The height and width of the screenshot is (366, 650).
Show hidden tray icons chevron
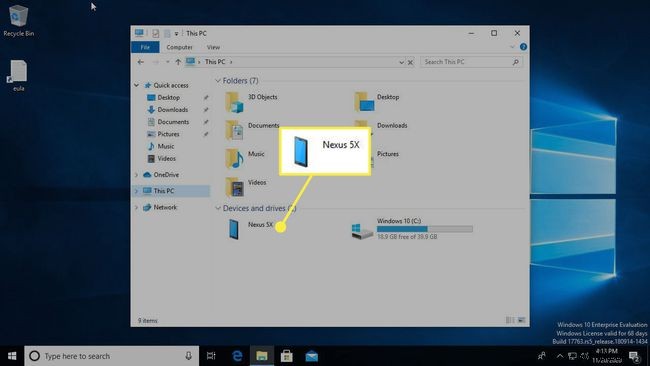pos(560,356)
